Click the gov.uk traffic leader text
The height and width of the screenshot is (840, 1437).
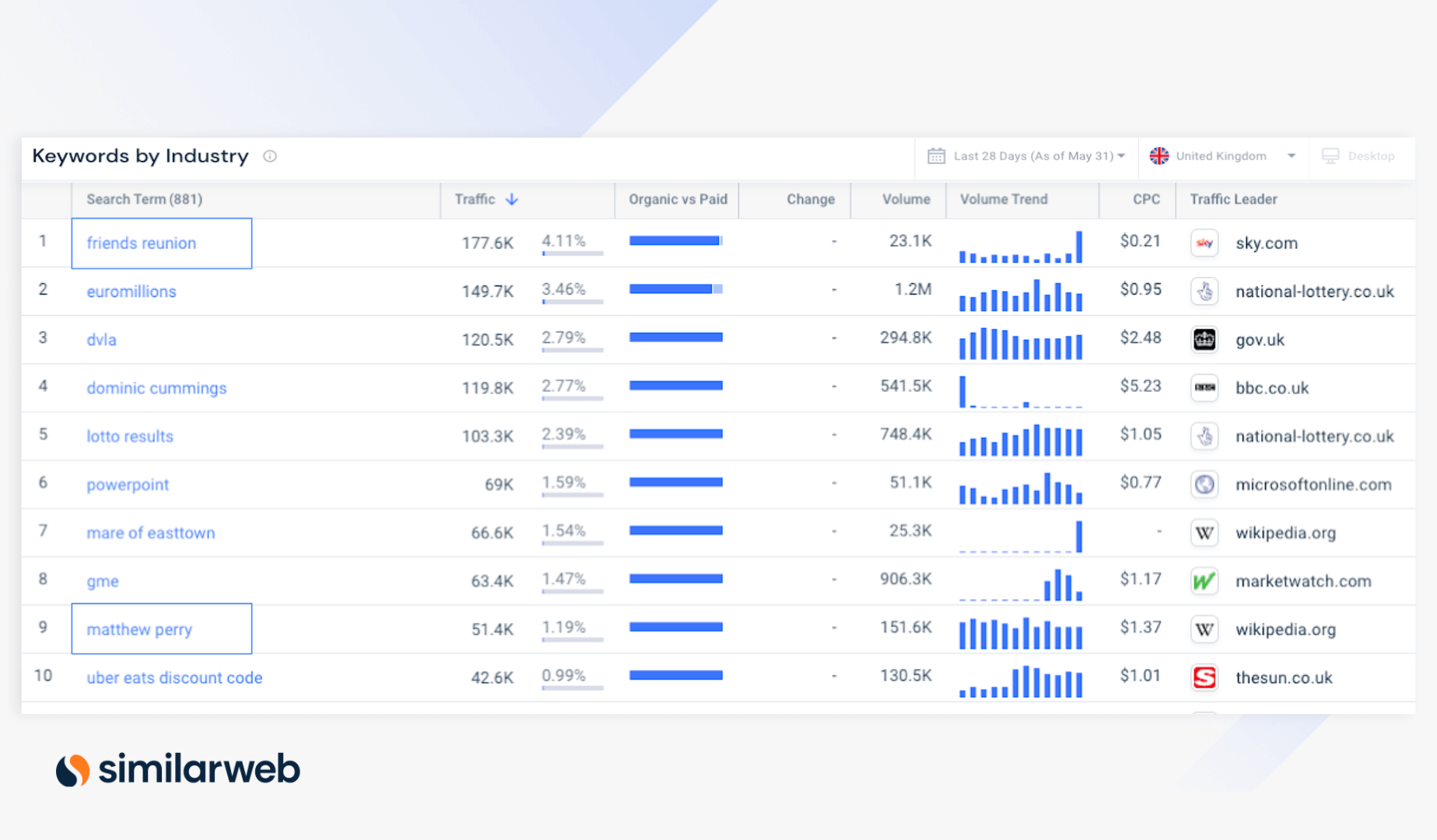[x=1260, y=340]
